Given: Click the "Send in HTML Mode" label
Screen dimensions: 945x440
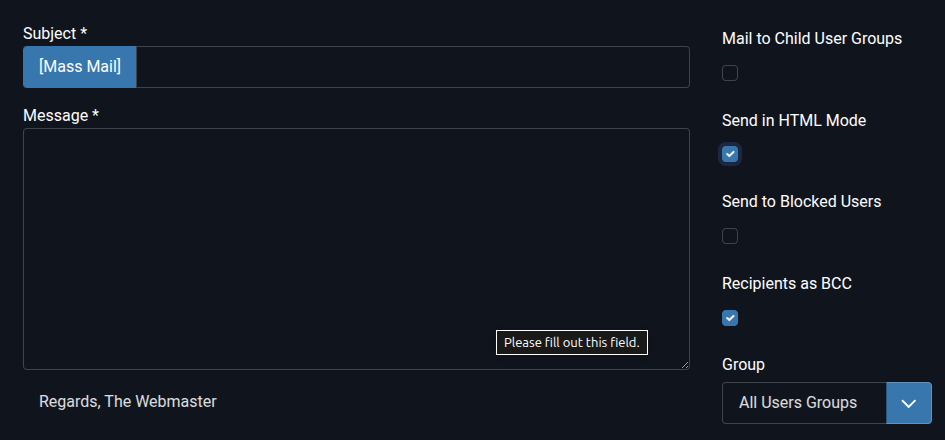Looking at the screenshot, I should (794, 120).
